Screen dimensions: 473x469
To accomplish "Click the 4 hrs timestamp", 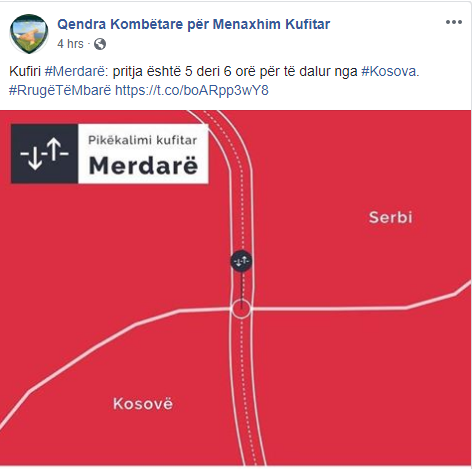I will (70, 44).
